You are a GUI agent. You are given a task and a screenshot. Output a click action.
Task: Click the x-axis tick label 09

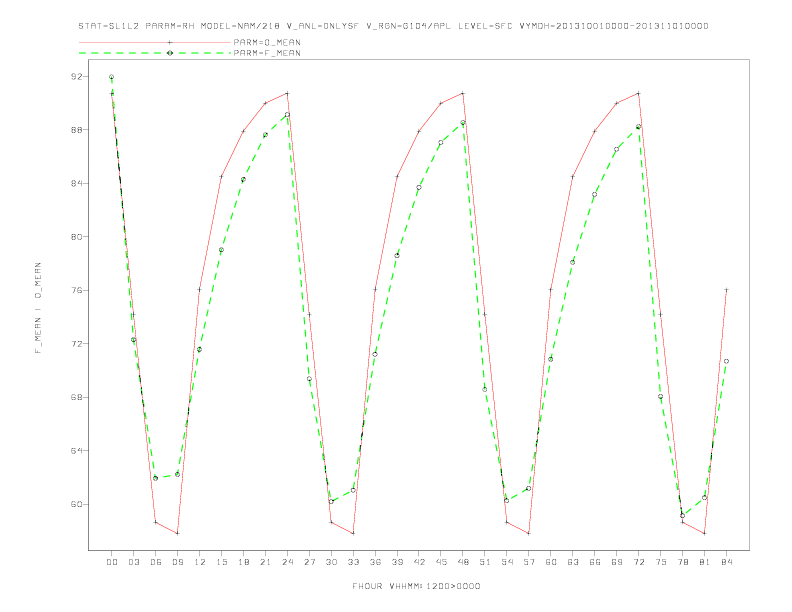point(177,562)
